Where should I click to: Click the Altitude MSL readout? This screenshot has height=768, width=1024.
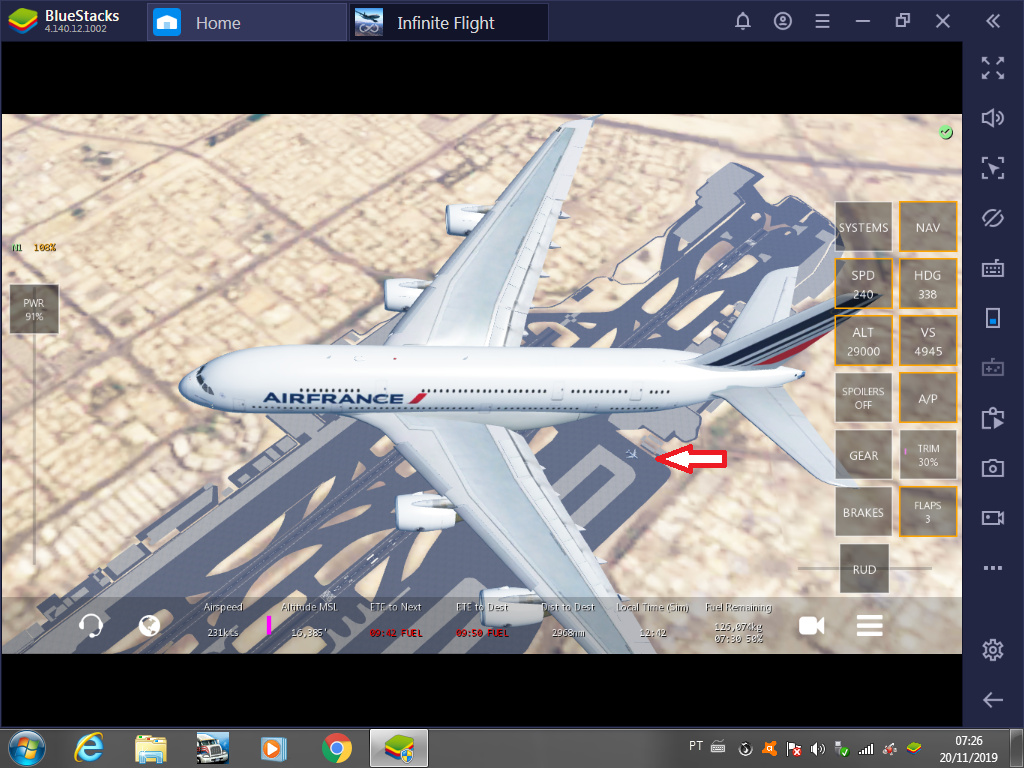(x=309, y=620)
